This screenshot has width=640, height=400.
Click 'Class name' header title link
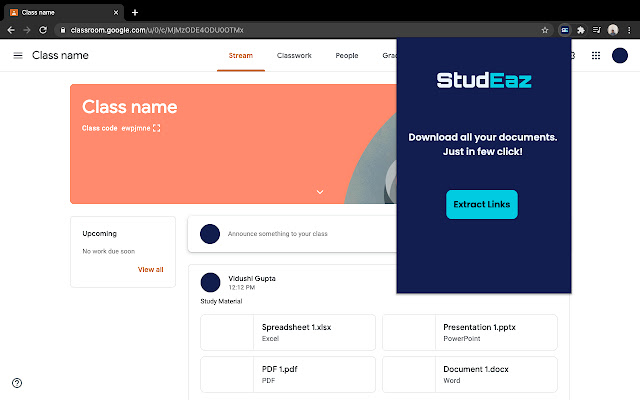[60, 56]
